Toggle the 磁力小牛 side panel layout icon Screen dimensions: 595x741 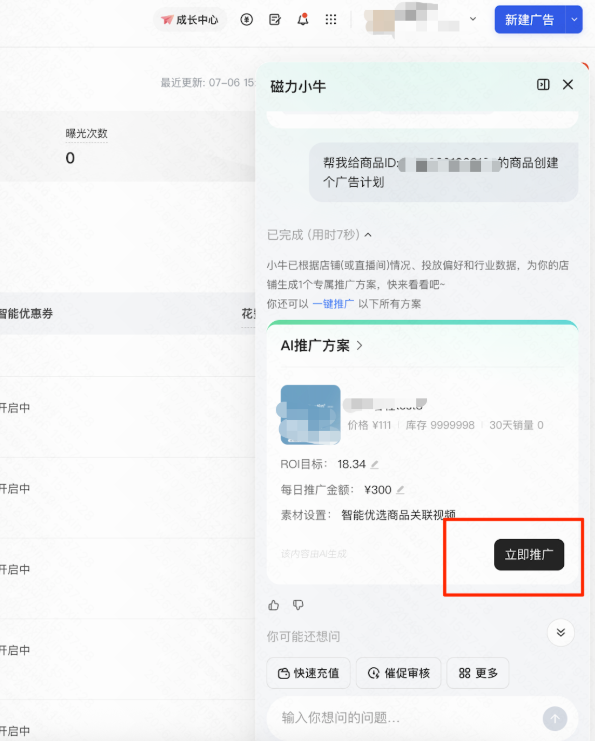pyautogui.click(x=543, y=85)
